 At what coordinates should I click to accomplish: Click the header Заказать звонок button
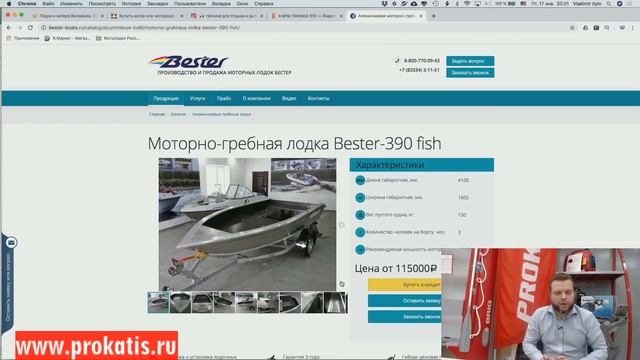(470, 73)
